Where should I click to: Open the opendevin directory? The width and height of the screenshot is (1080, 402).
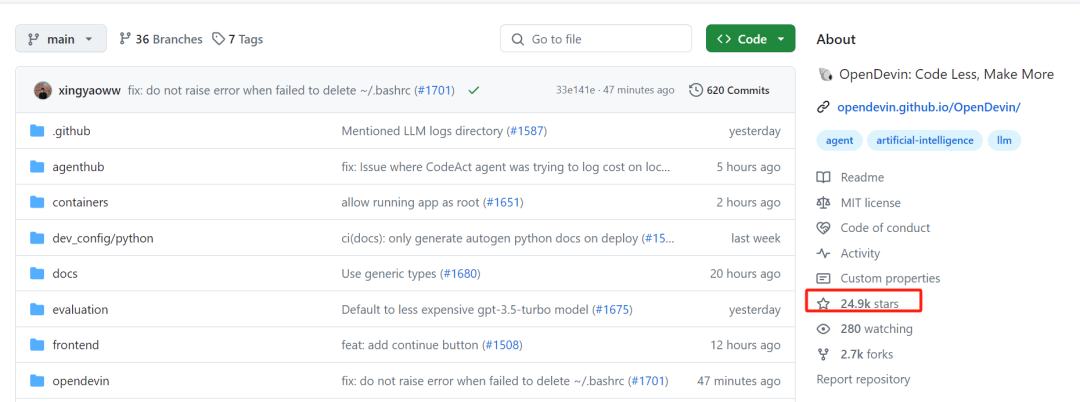(81, 381)
